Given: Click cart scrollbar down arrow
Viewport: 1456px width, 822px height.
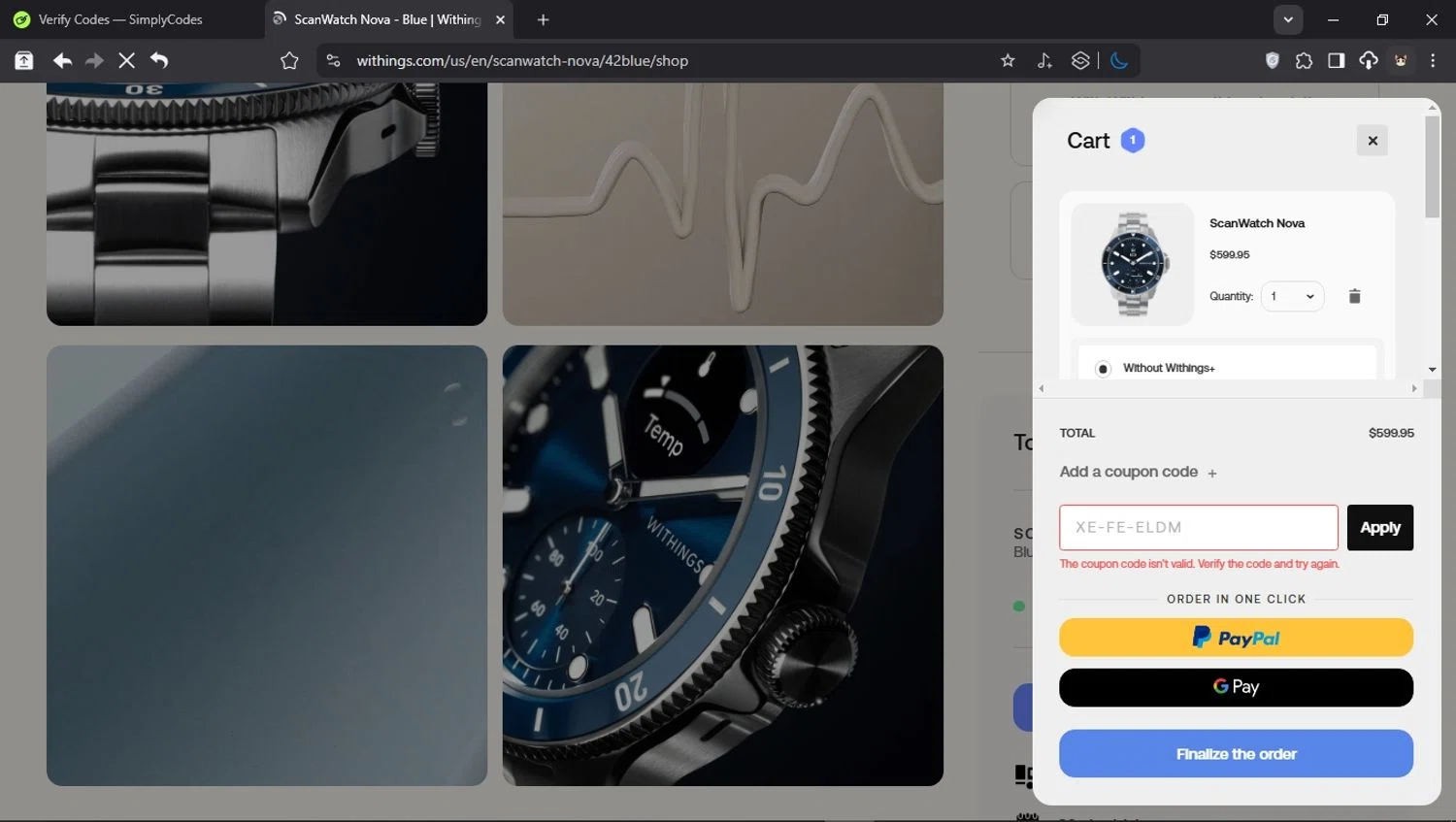Looking at the screenshot, I should [1433, 370].
